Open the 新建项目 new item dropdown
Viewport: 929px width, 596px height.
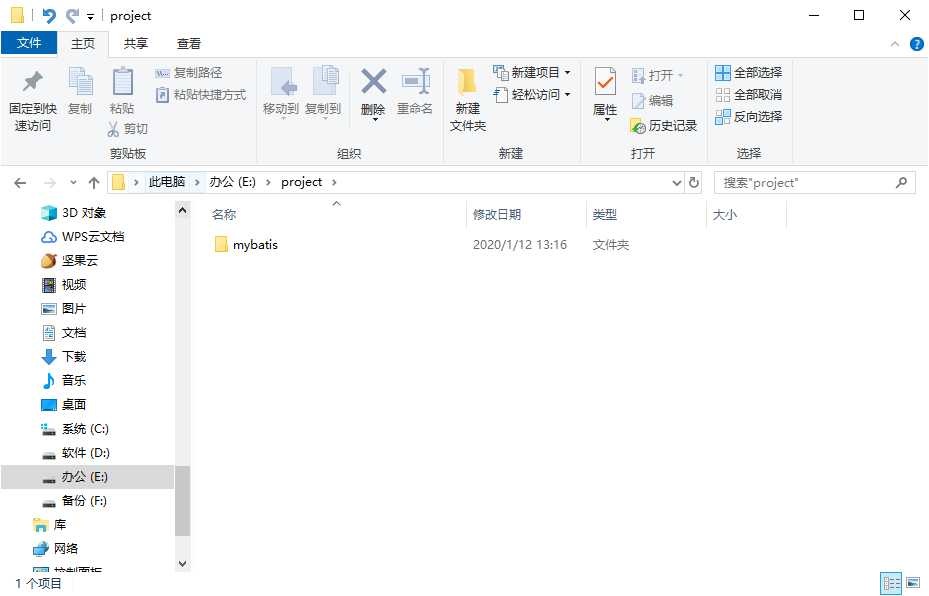click(531, 72)
